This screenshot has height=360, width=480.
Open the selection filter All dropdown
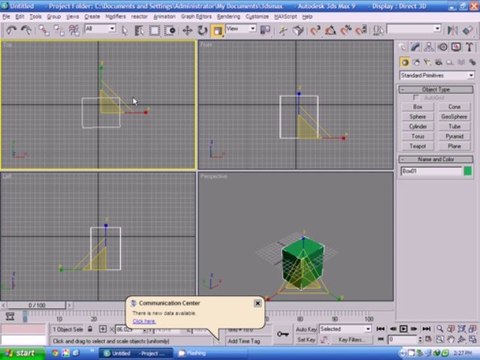[100, 29]
